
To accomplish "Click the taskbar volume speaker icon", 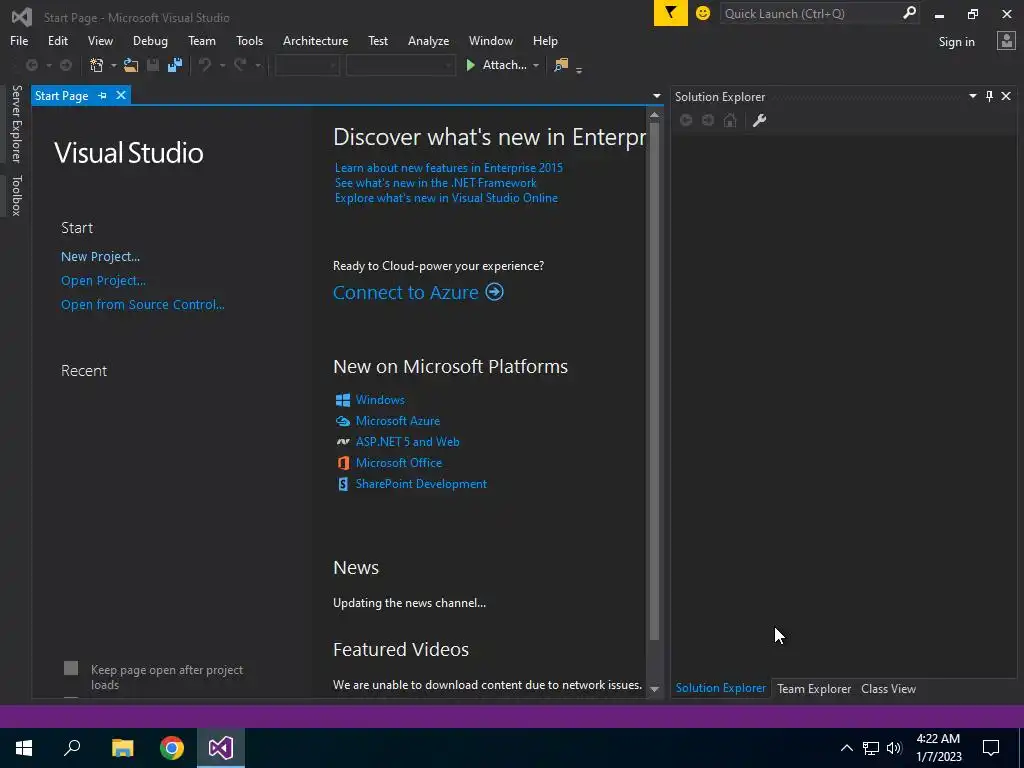I will pos(894,748).
